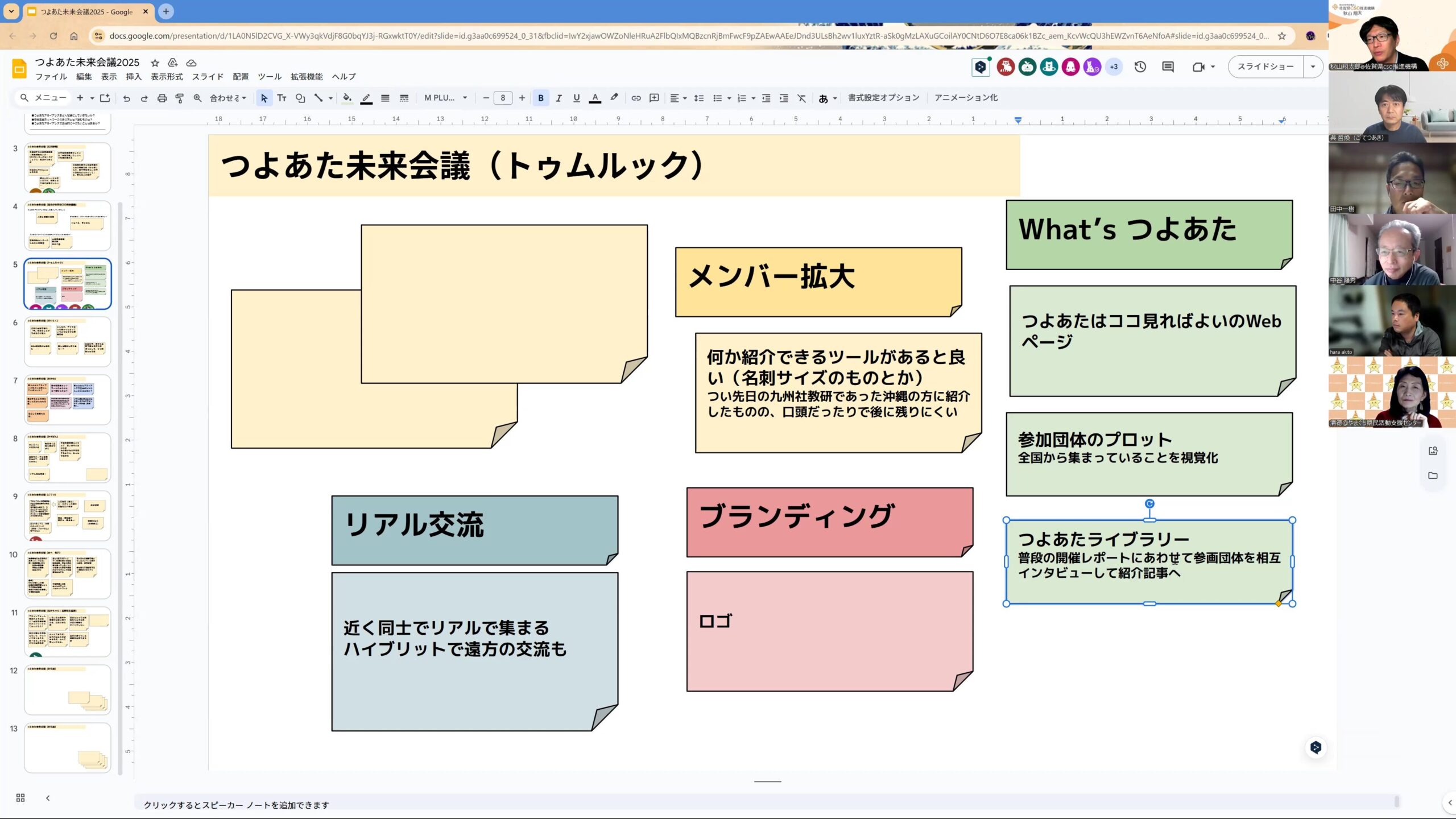The height and width of the screenshot is (819, 1456).
Task: Select the text box tool
Action: point(282,98)
